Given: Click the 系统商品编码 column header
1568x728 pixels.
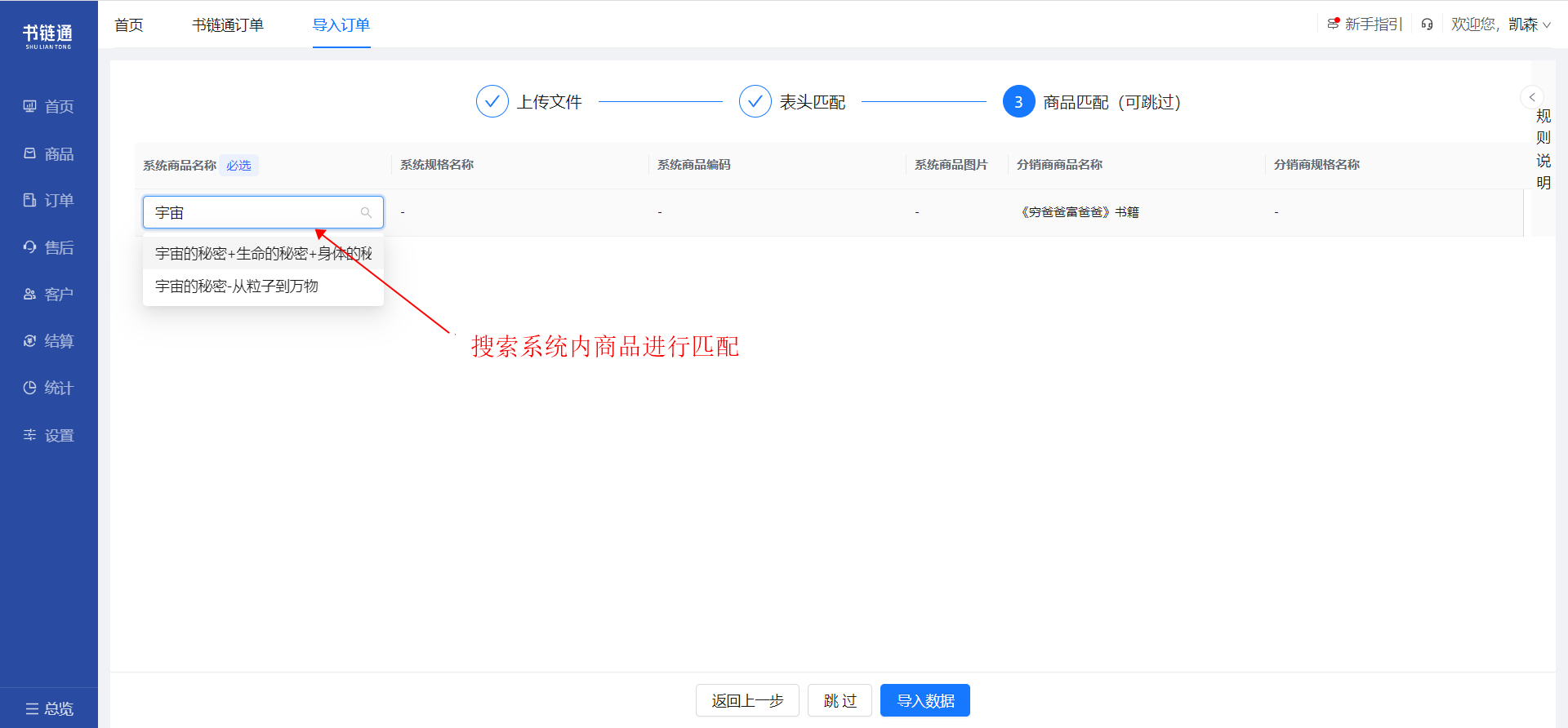Looking at the screenshot, I should 694,165.
